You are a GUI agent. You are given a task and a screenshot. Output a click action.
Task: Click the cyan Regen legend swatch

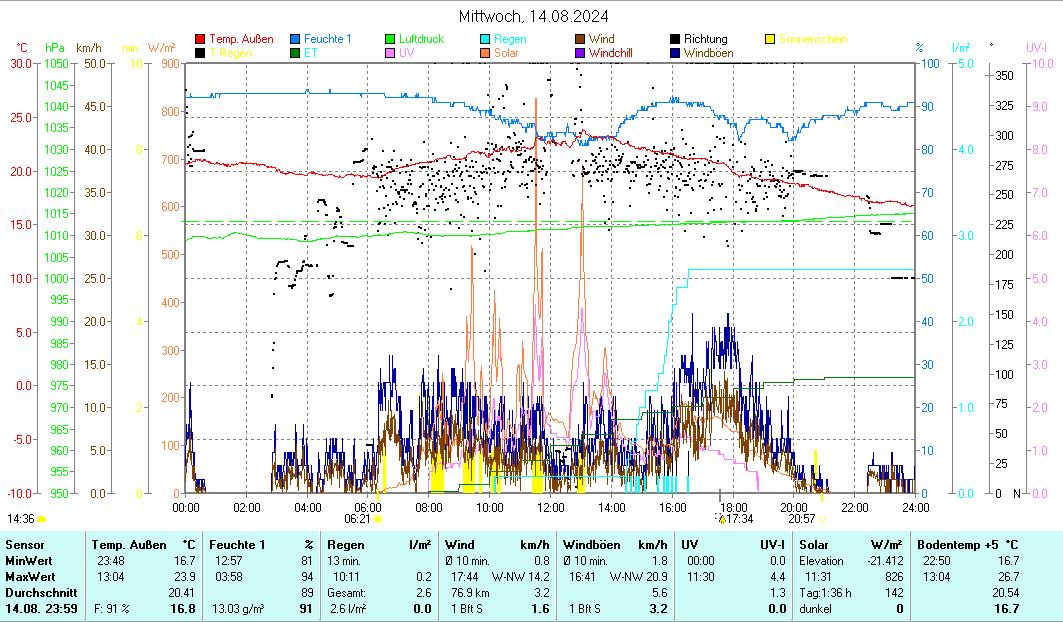coord(485,40)
